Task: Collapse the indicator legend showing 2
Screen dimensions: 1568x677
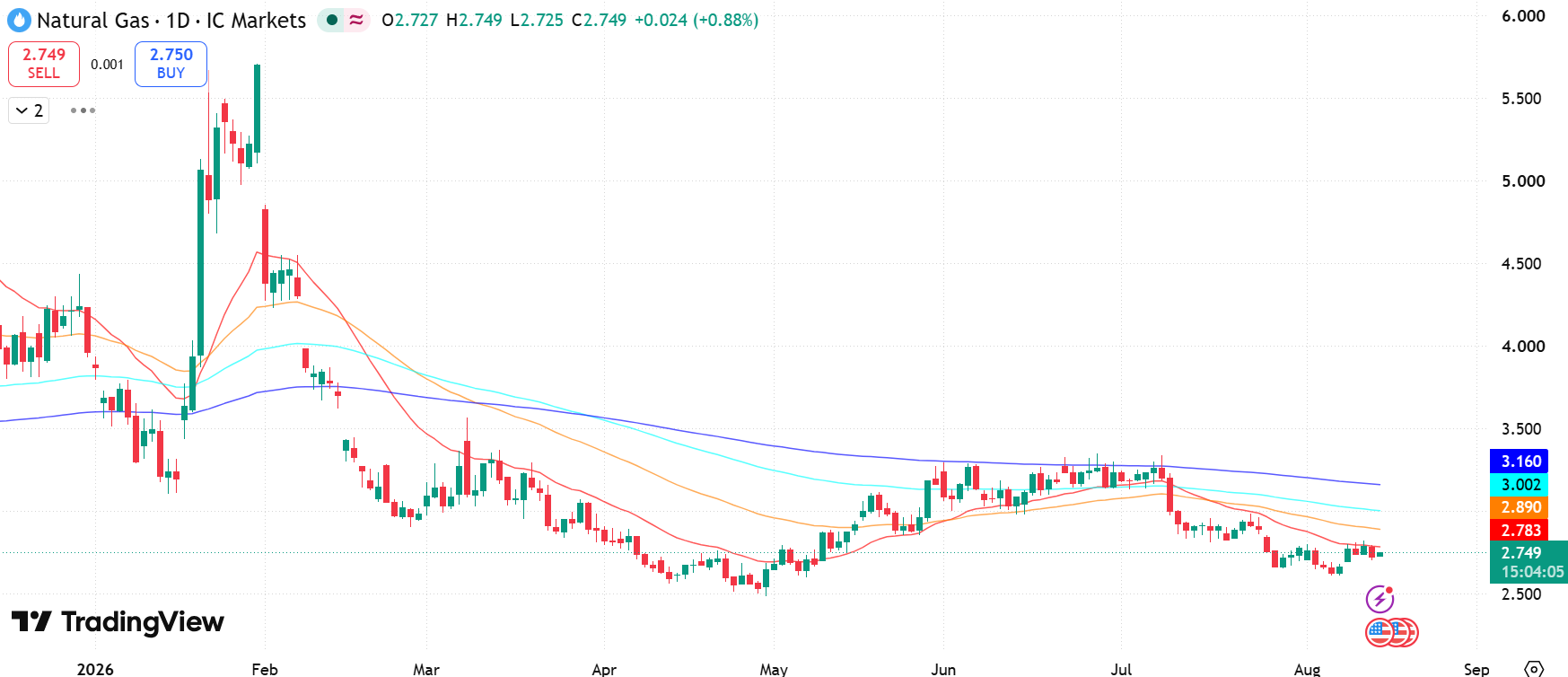Action: click(29, 110)
